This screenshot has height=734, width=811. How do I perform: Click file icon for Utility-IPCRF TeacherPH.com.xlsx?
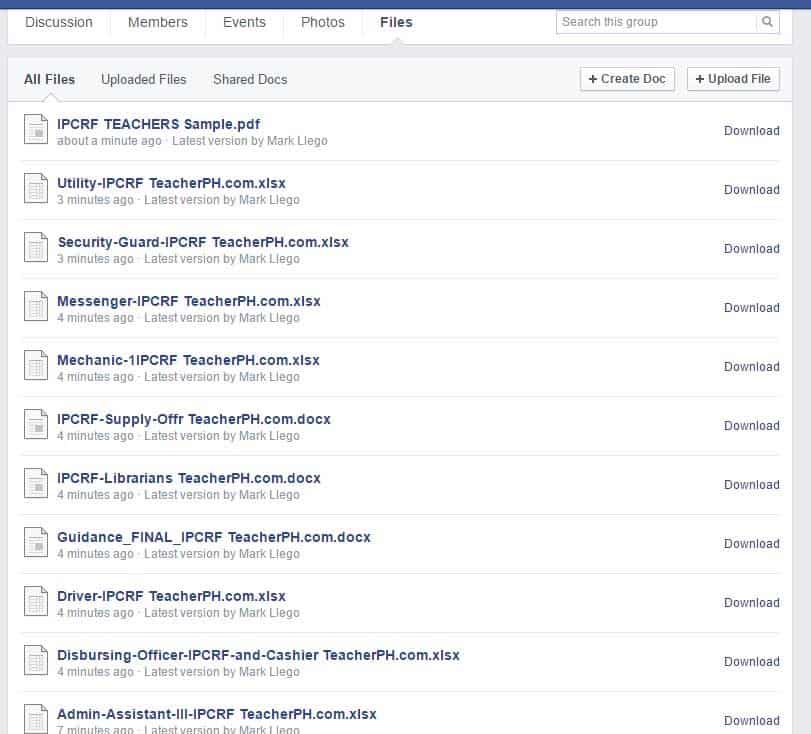pyautogui.click(x=36, y=188)
